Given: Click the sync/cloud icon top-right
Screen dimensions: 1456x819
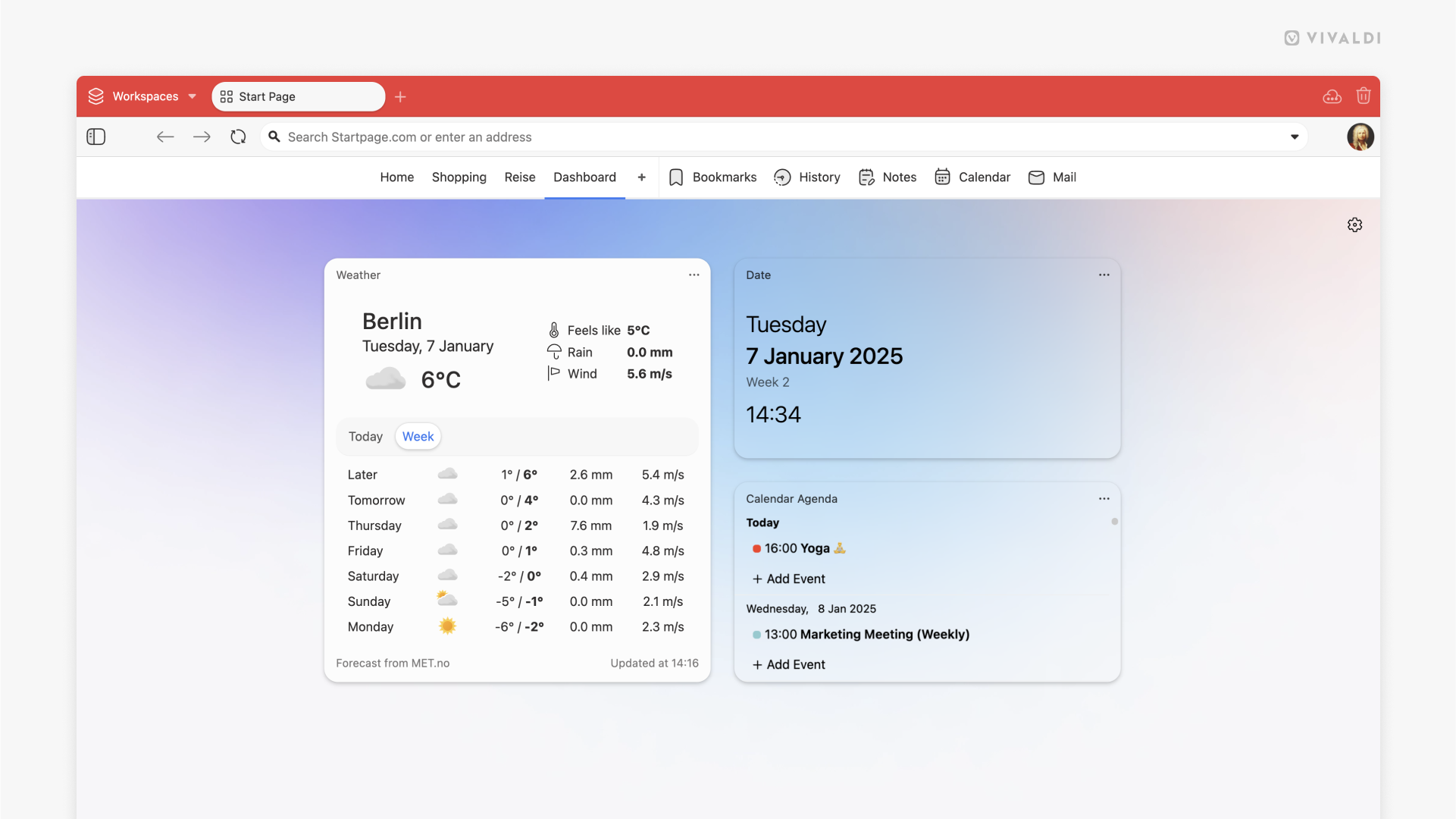Looking at the screenshot, I should (1332, 96).
